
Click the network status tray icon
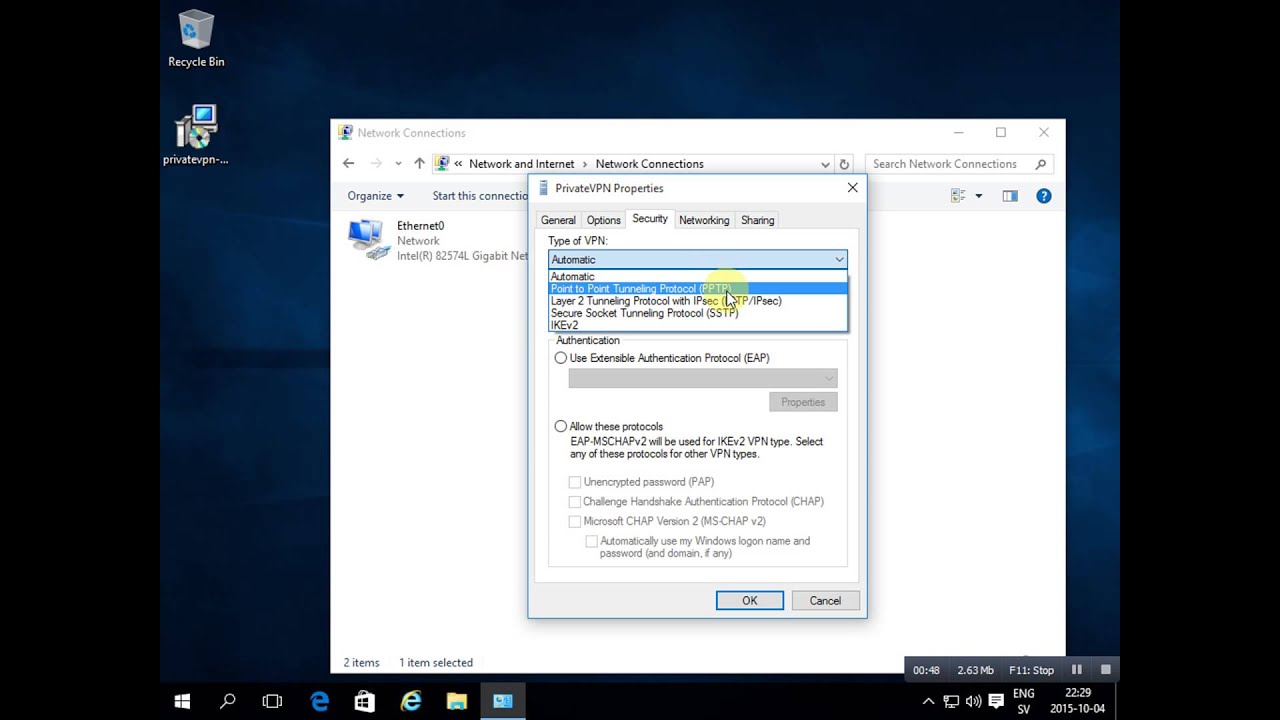[951, 702]
